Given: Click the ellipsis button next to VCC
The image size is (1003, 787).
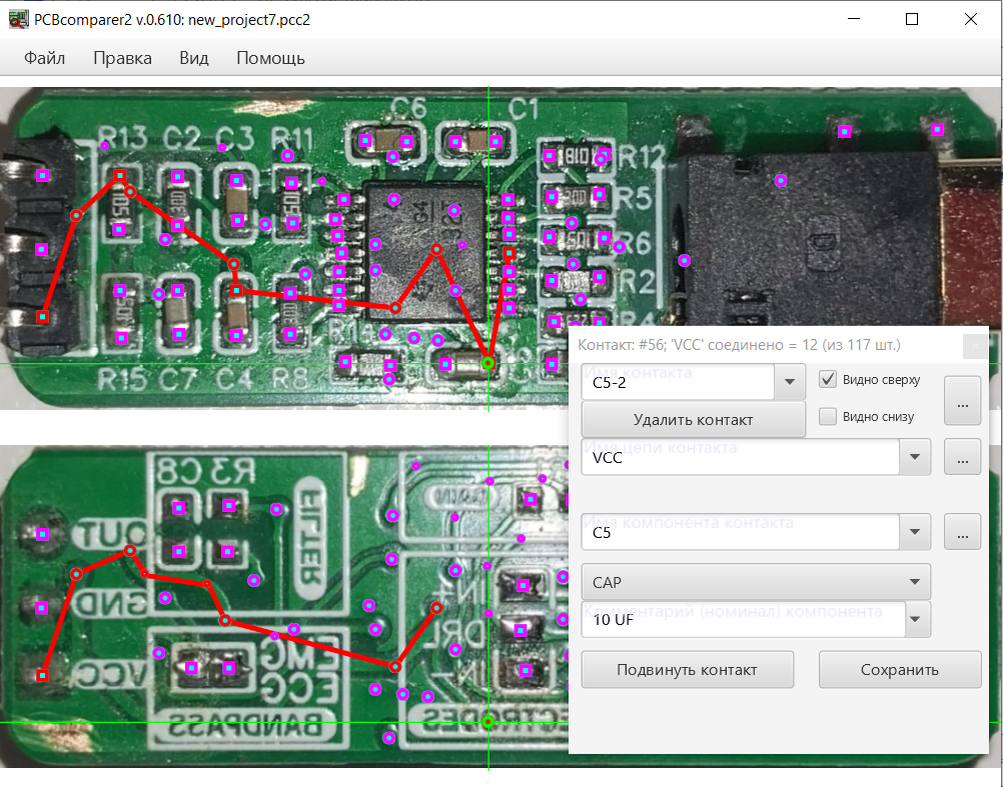Looking at the screenshot, I should click(x=963, y=457).
